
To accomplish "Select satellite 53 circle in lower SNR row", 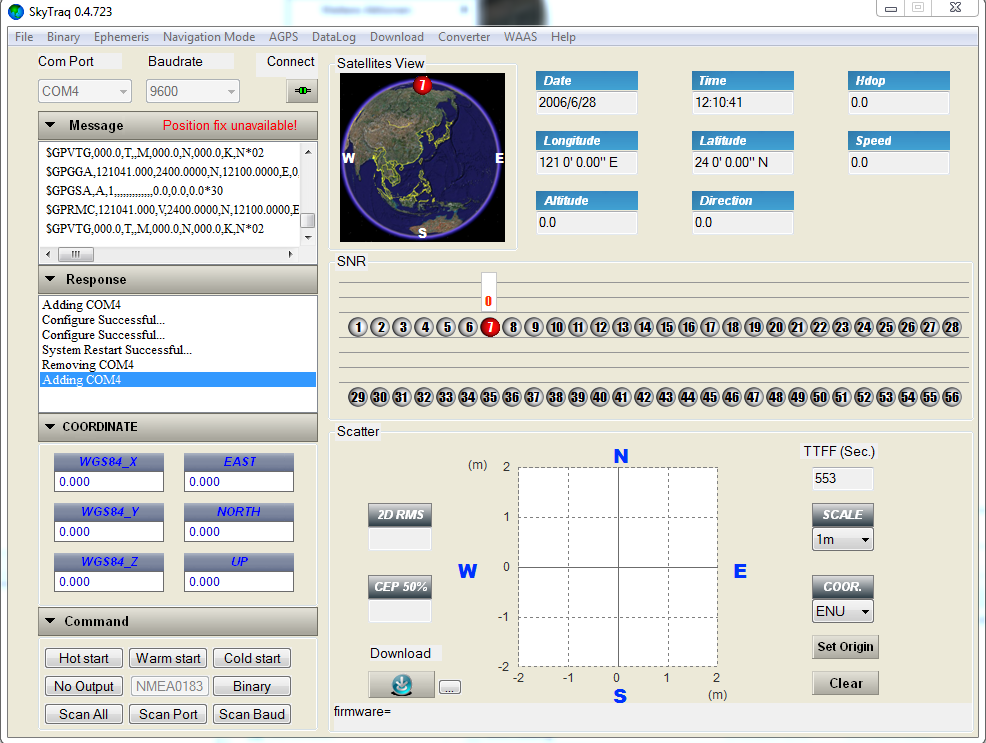I will [x=886, y=397].
